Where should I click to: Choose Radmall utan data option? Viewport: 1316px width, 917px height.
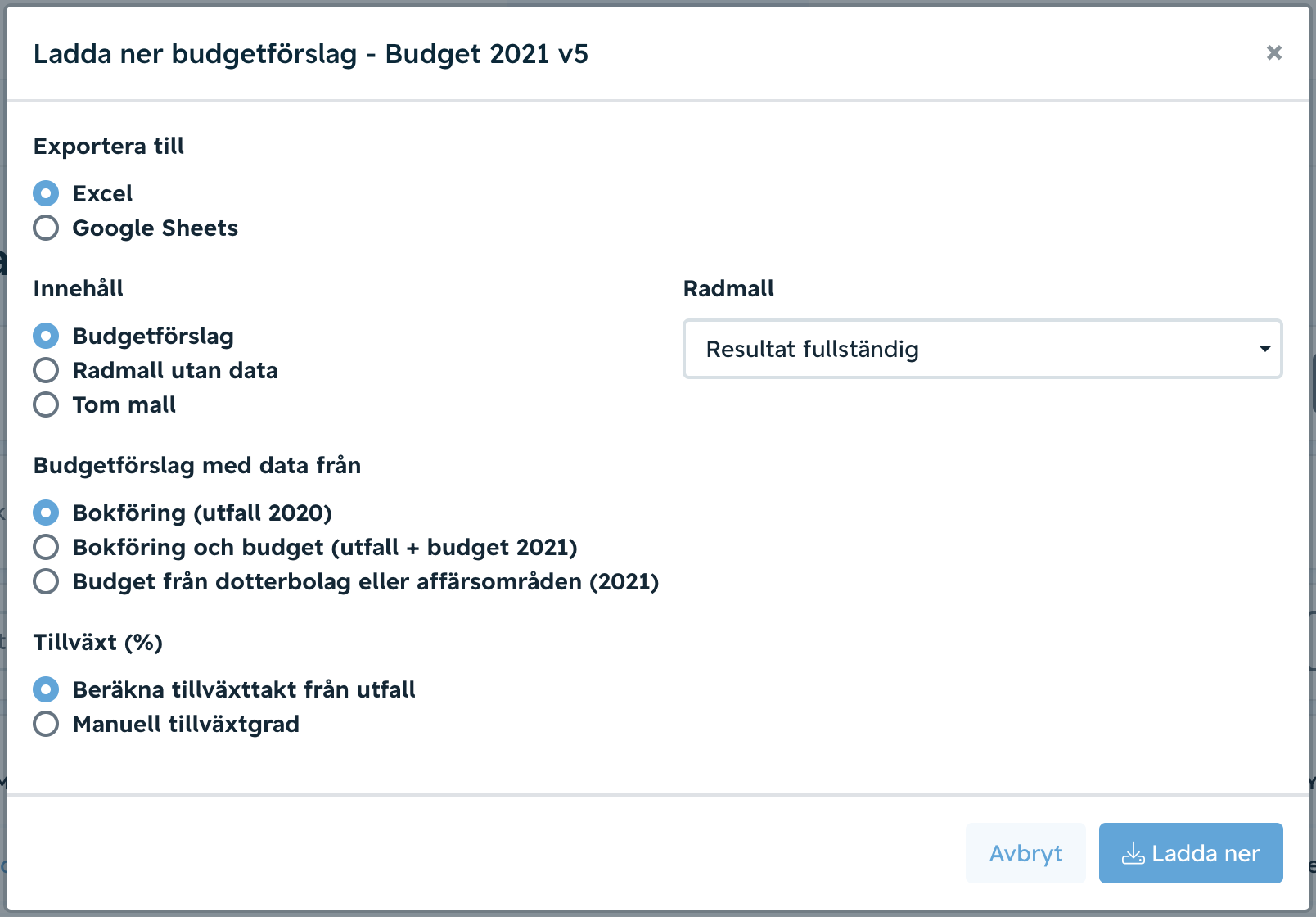point(46,370)
